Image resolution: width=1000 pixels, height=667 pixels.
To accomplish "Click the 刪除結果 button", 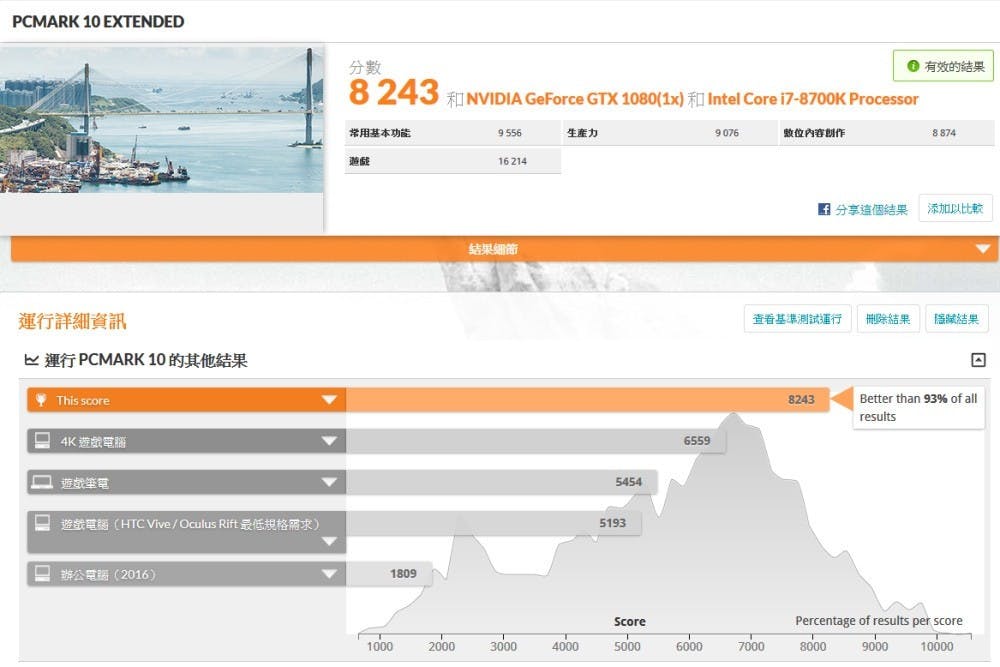I will 888,319.
